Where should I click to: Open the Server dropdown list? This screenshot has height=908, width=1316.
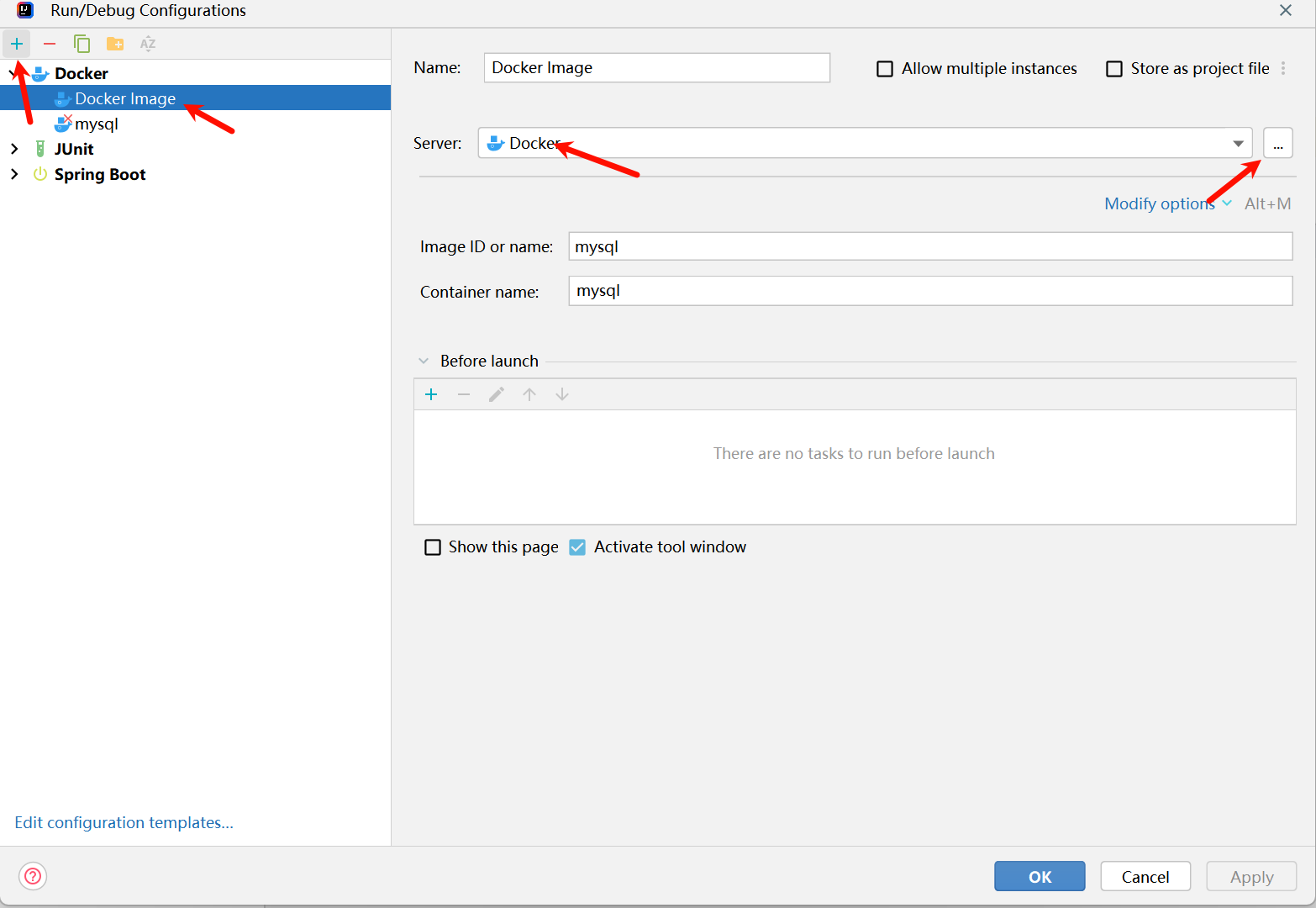pos(1238,144)
